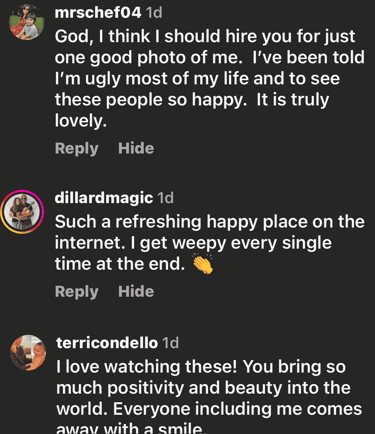Open dillardmagic's story avatar
This screenshot has height=434, width=375.
(22, 212)
